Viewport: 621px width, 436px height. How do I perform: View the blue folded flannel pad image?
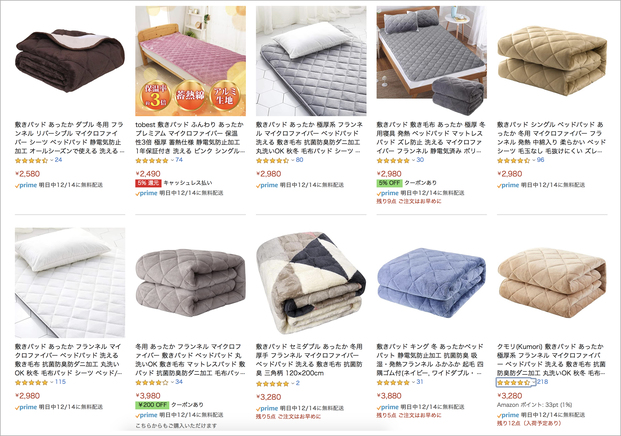click(x=432, y=282)
